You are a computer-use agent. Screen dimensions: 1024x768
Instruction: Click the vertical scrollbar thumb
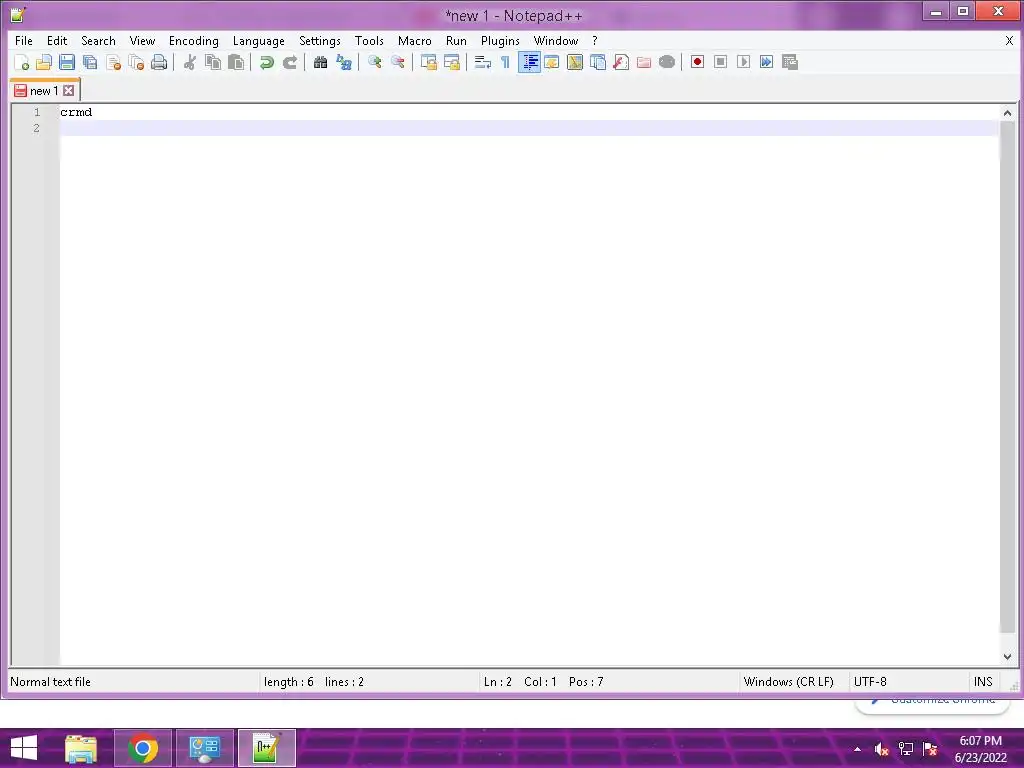point(1007,377)
